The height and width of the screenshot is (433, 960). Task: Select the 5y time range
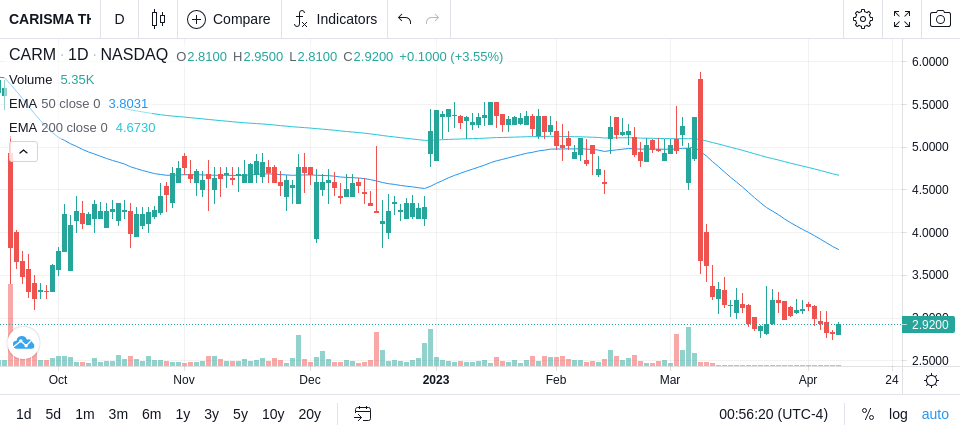point(240,414)
